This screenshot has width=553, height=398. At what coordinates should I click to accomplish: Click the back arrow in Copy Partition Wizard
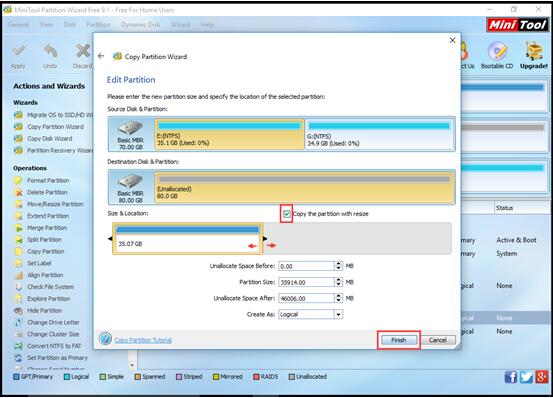click(101, 56)
